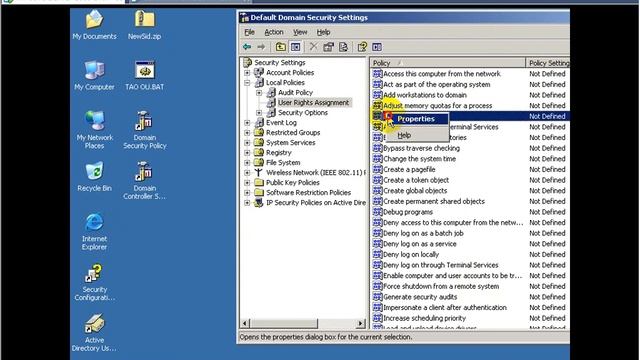Viewport: 640px width, 360px height.
Task: Select Domain Security Policy desktop shortcut
Action: [x=144, y=130]
